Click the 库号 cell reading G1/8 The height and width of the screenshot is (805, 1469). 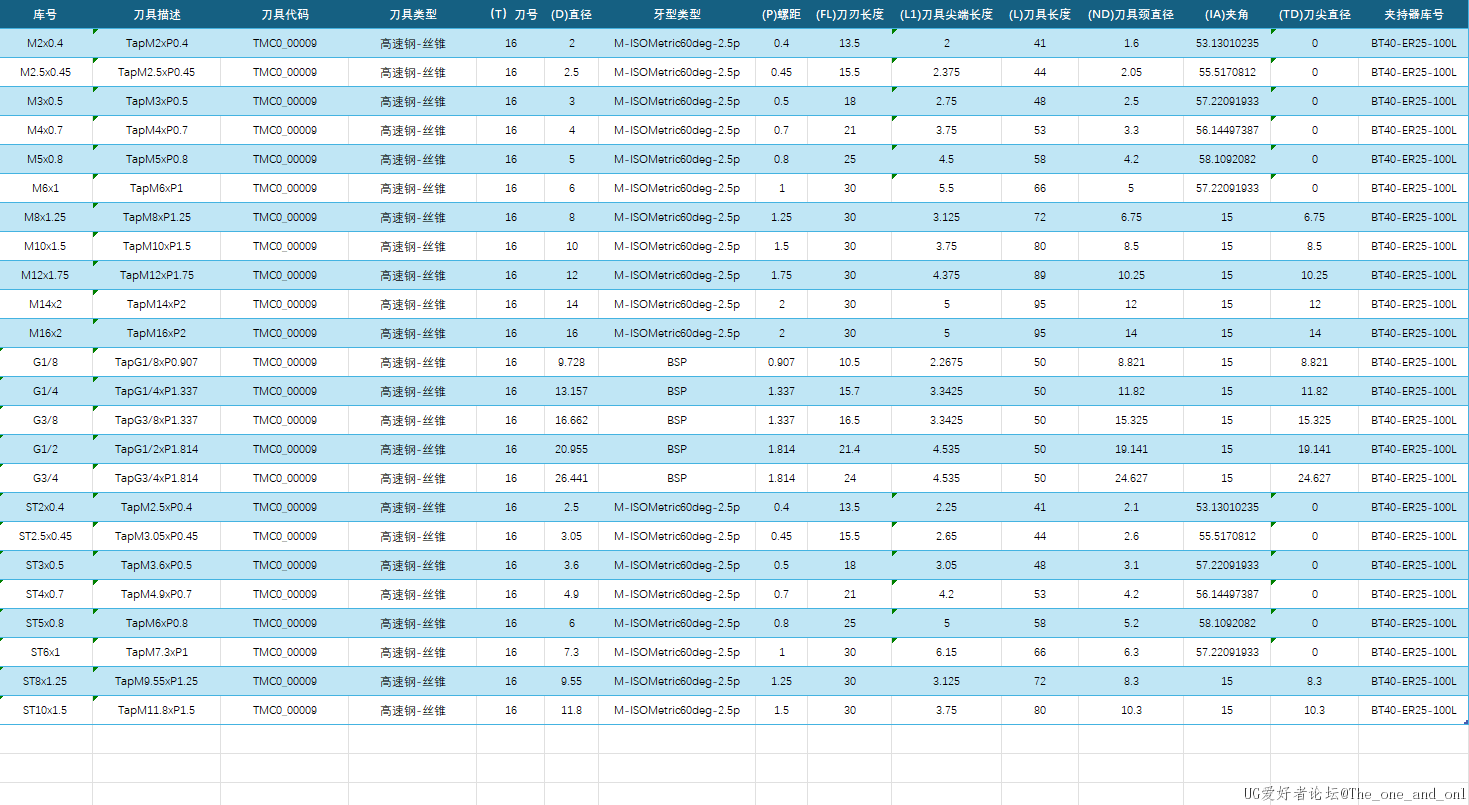[x=46, y=362]
